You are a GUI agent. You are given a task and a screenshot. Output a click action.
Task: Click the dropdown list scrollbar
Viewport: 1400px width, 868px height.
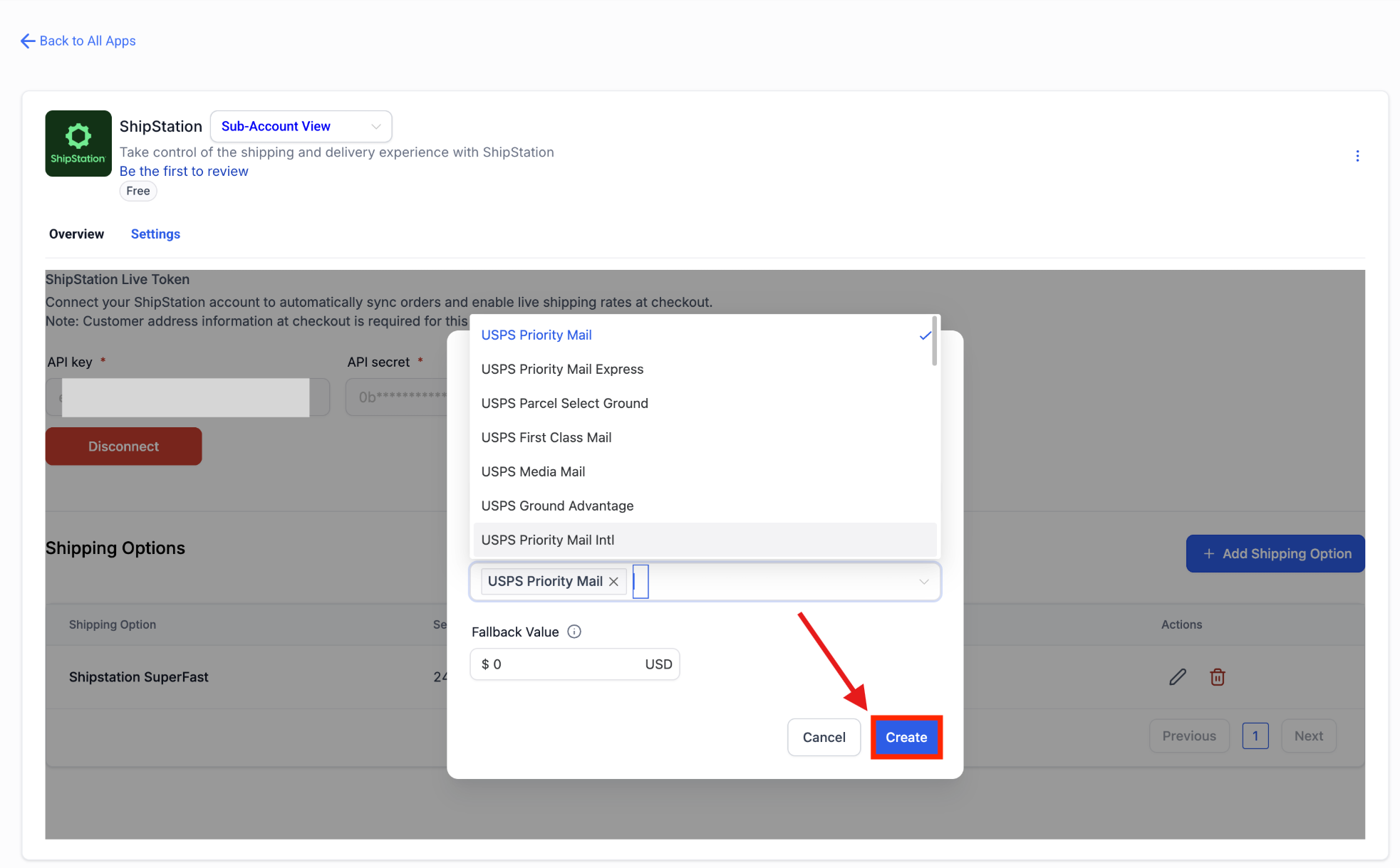point(934,342)
